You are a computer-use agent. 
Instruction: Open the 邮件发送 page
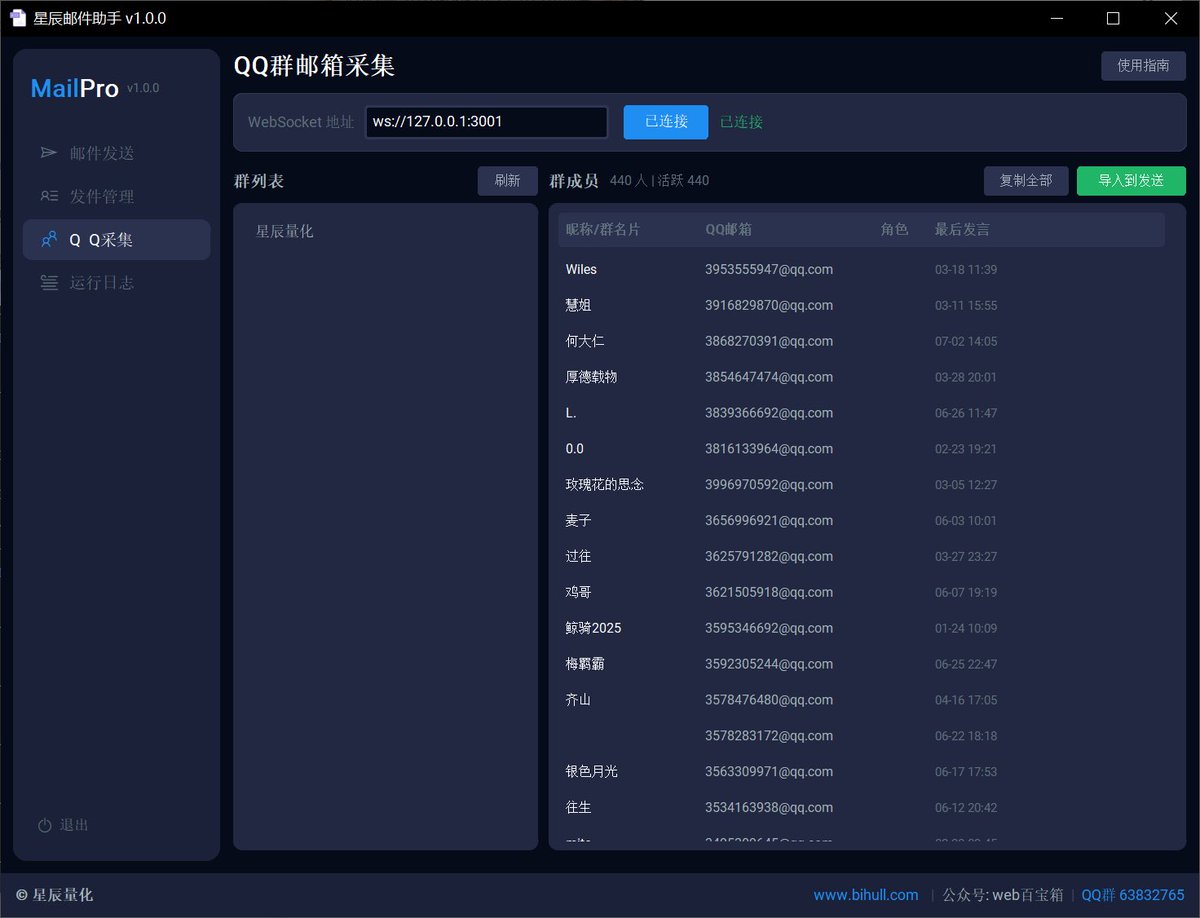click(x=117, y=153)
